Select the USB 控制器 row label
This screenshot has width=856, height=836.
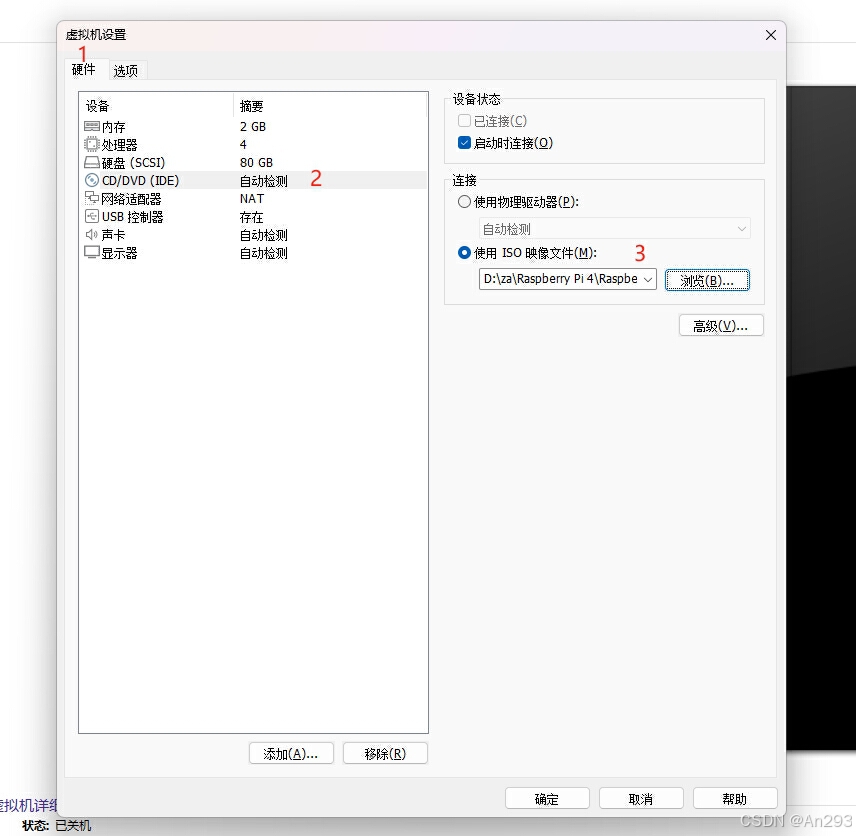click(133, 217)
